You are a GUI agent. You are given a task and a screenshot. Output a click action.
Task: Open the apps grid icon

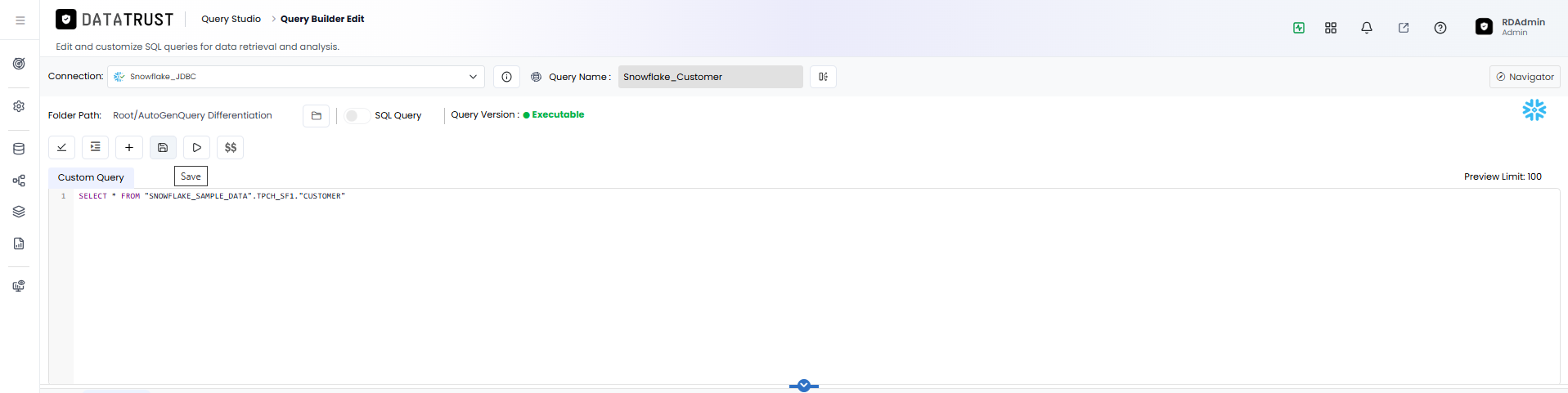coord(1331,28)
